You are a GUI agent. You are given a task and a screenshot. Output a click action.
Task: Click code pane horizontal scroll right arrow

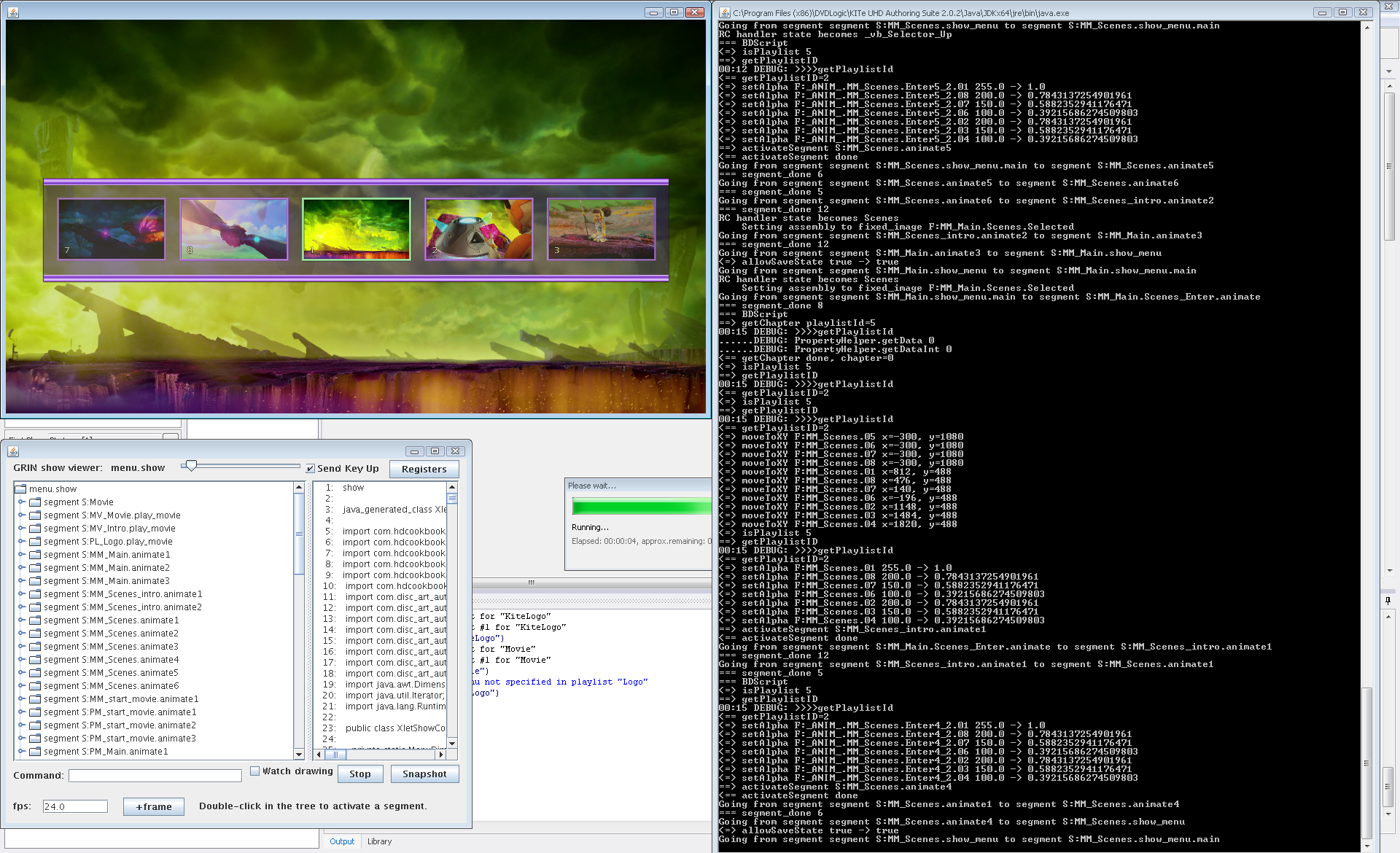[x=440, y=755]
